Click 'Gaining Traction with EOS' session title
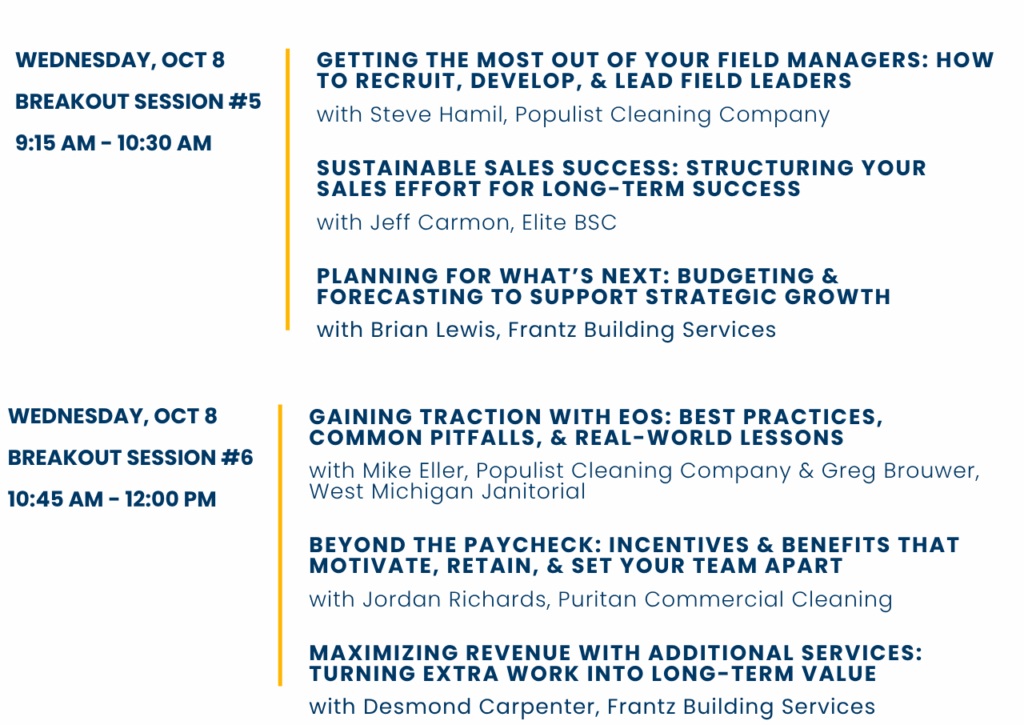The height and width of the screenshot is (725, 1024). [x=596, y=427]
